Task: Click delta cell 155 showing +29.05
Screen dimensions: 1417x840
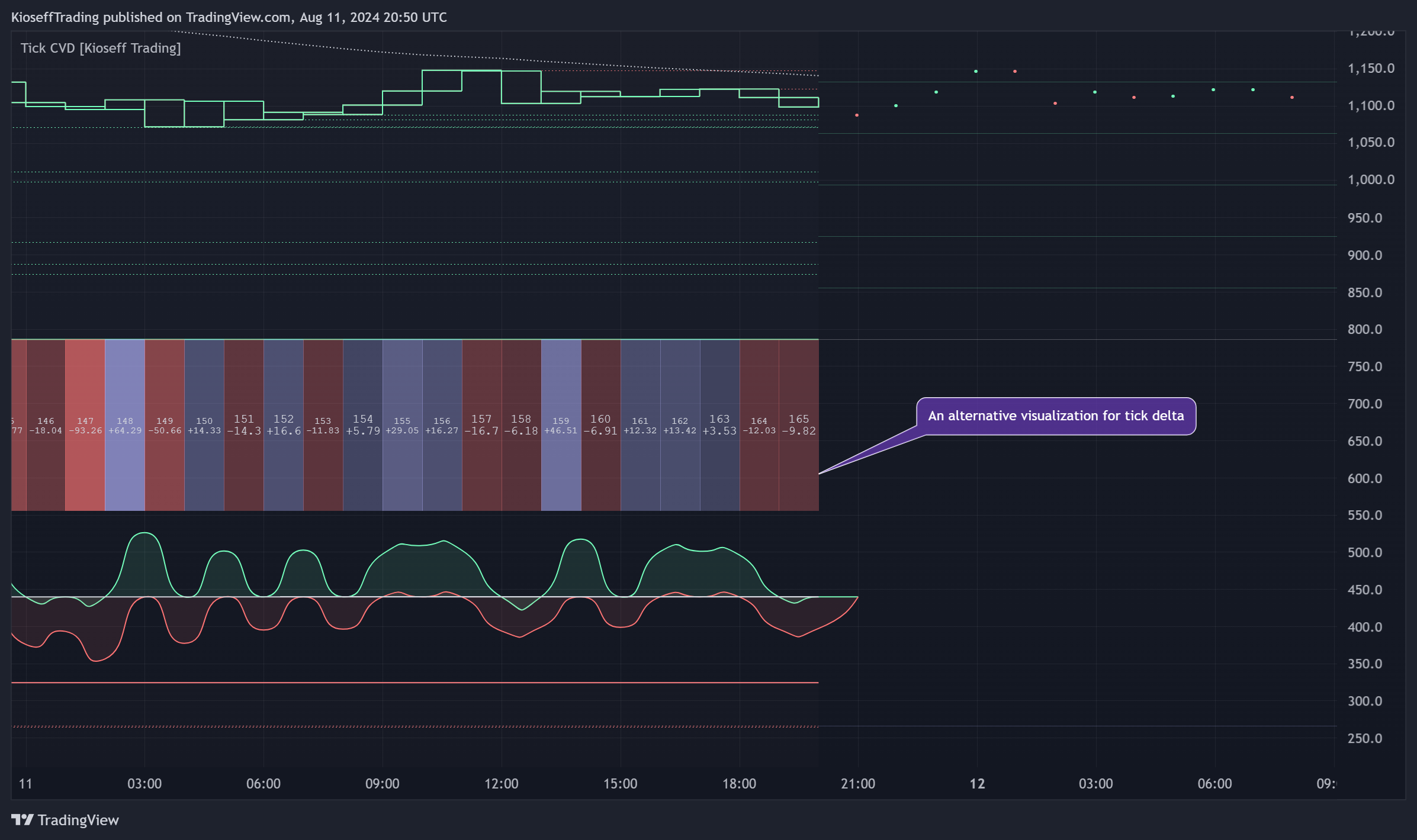Action: [x=402, y=425]
